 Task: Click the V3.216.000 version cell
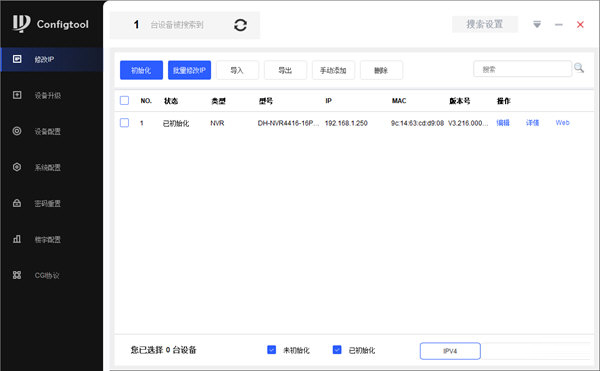pos(468,123)
